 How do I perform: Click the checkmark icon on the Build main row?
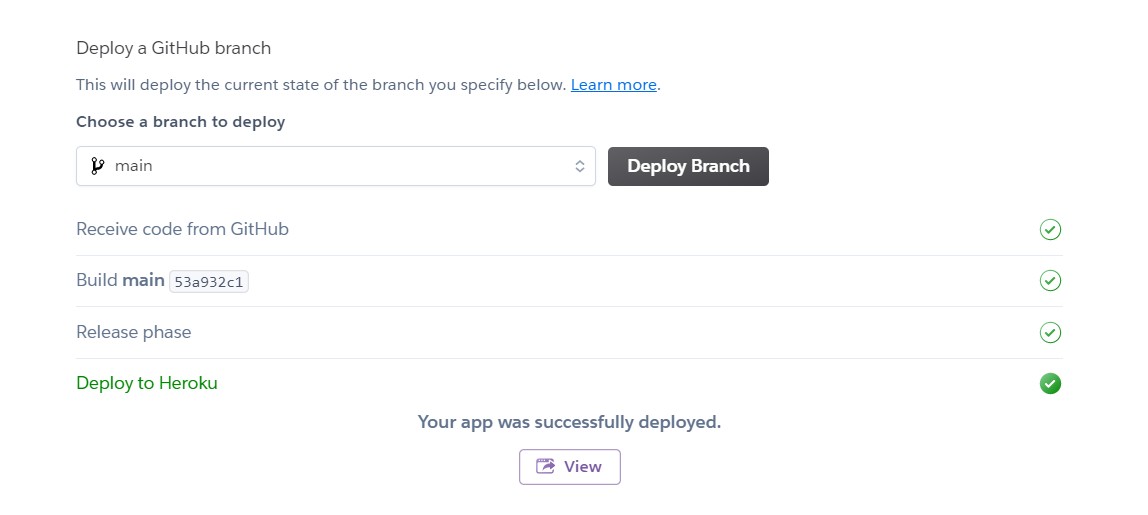1050,281
